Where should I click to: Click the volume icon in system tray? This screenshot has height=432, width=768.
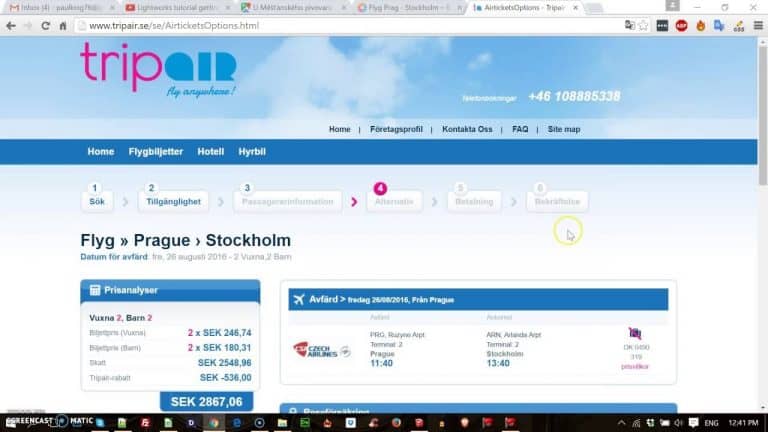[678, 423]
